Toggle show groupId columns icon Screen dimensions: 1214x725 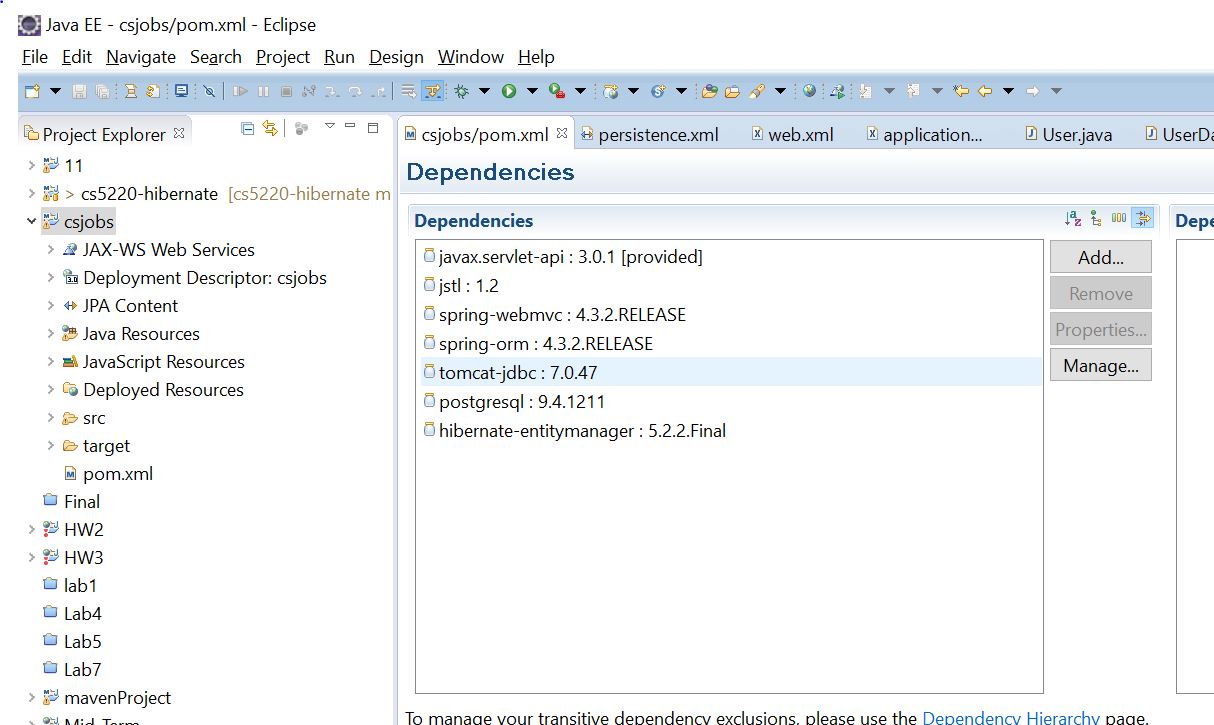tap(1119, 219)
